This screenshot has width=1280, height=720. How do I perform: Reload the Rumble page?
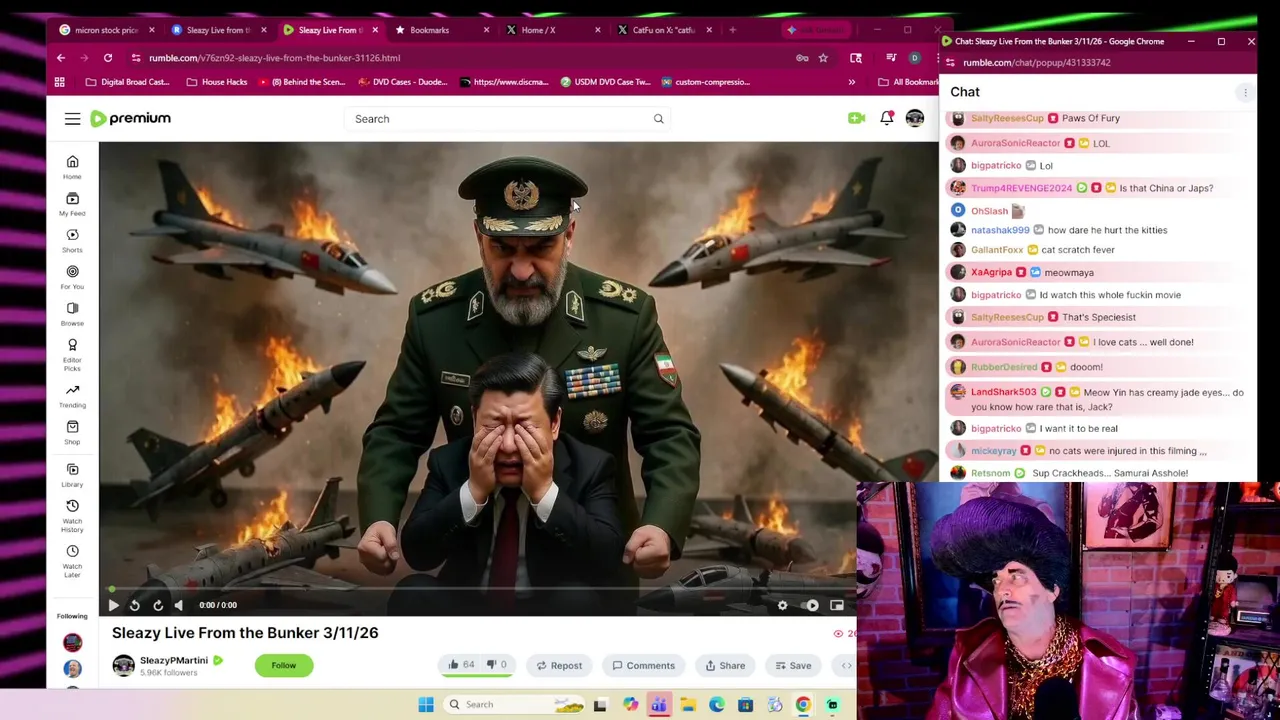click(108, 58)
